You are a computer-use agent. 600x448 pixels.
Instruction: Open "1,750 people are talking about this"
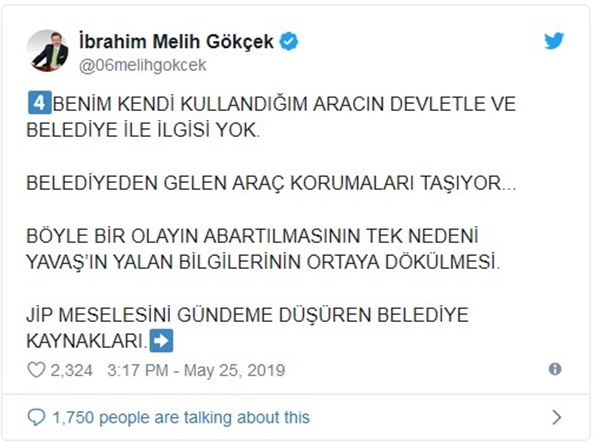coord(181,417)
